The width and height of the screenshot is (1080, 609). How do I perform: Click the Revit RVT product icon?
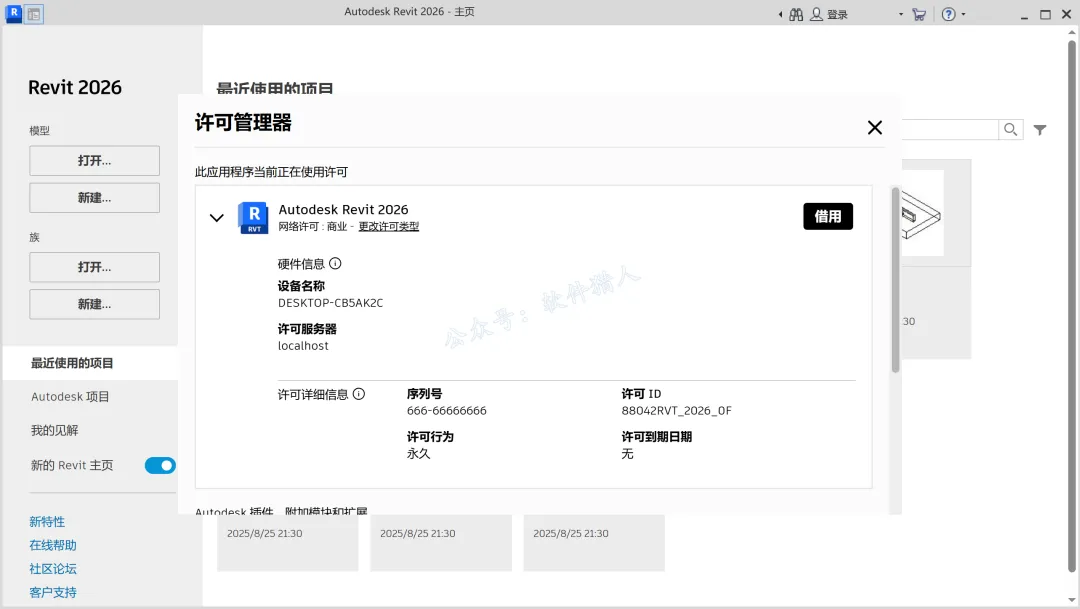coord(253,218)
